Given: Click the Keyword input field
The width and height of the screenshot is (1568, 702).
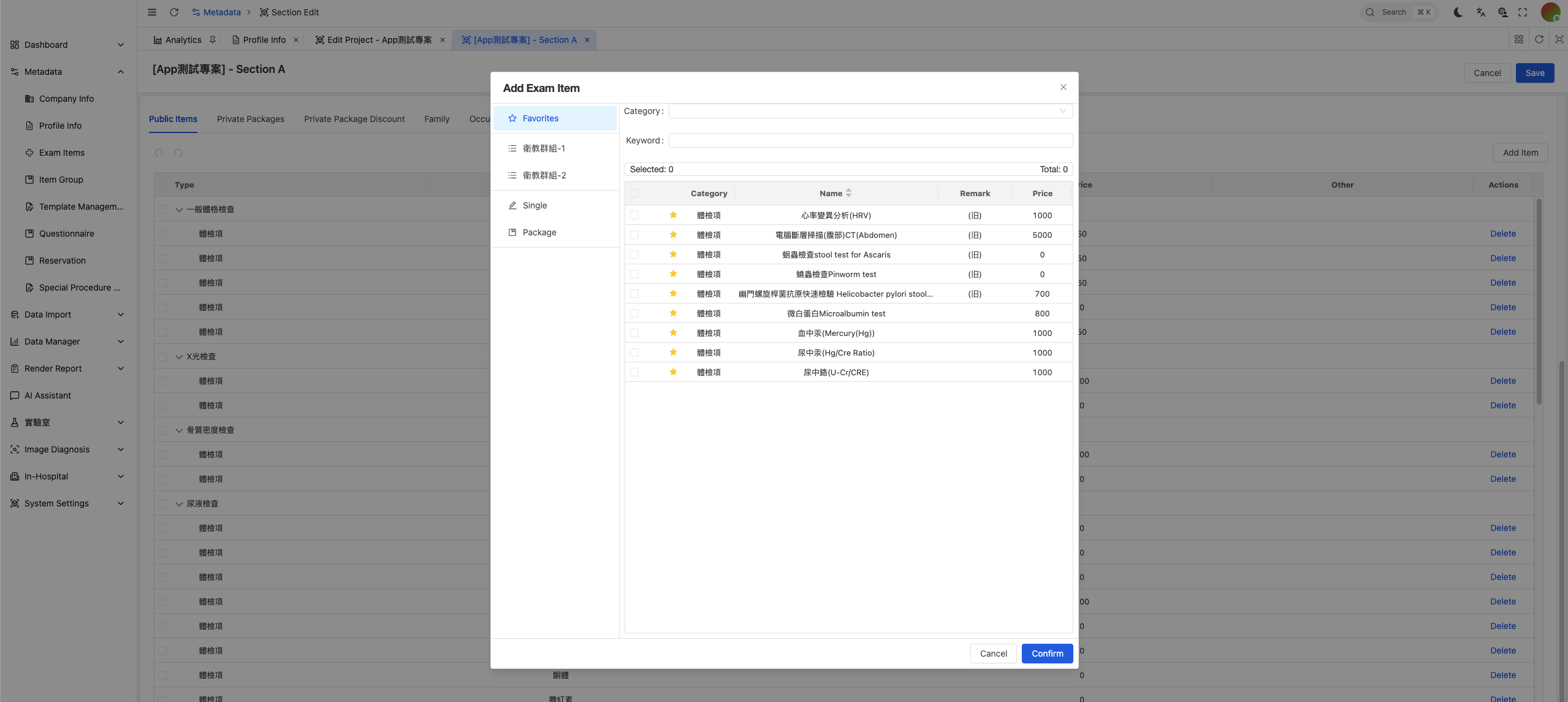Looking at the screenshot, I should coord(870,140).
